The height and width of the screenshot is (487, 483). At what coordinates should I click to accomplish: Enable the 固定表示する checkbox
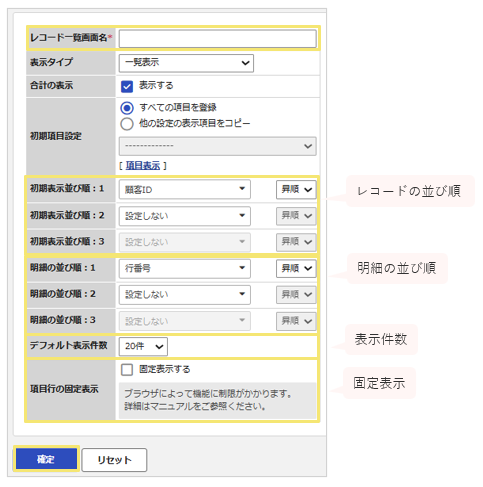coord(127,370)
